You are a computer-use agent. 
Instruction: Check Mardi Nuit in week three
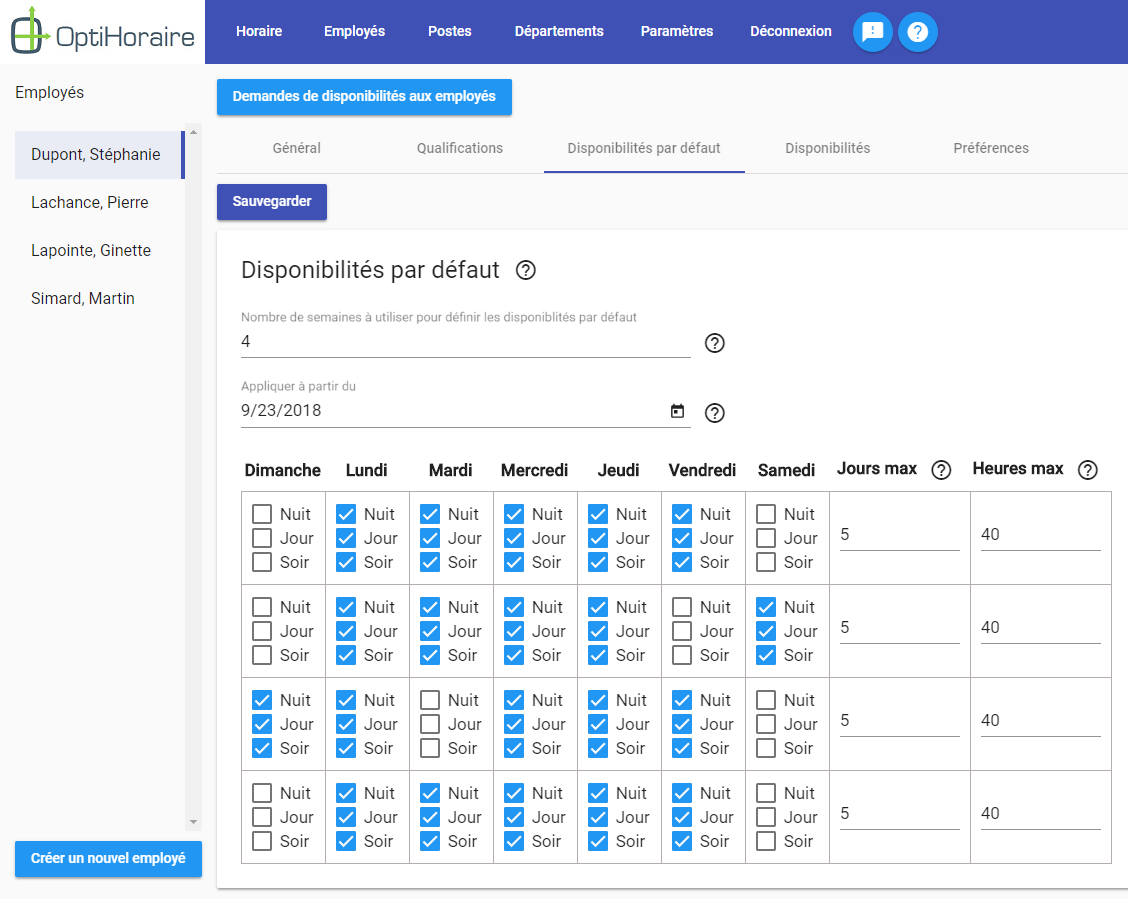[430, 700]
